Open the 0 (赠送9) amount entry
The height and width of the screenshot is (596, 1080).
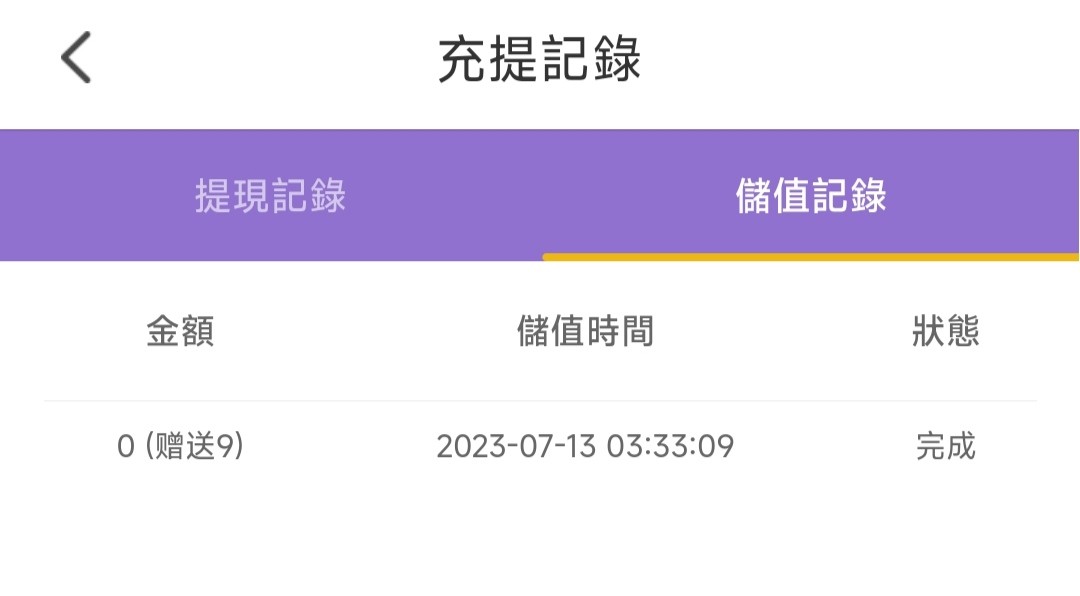180,446
